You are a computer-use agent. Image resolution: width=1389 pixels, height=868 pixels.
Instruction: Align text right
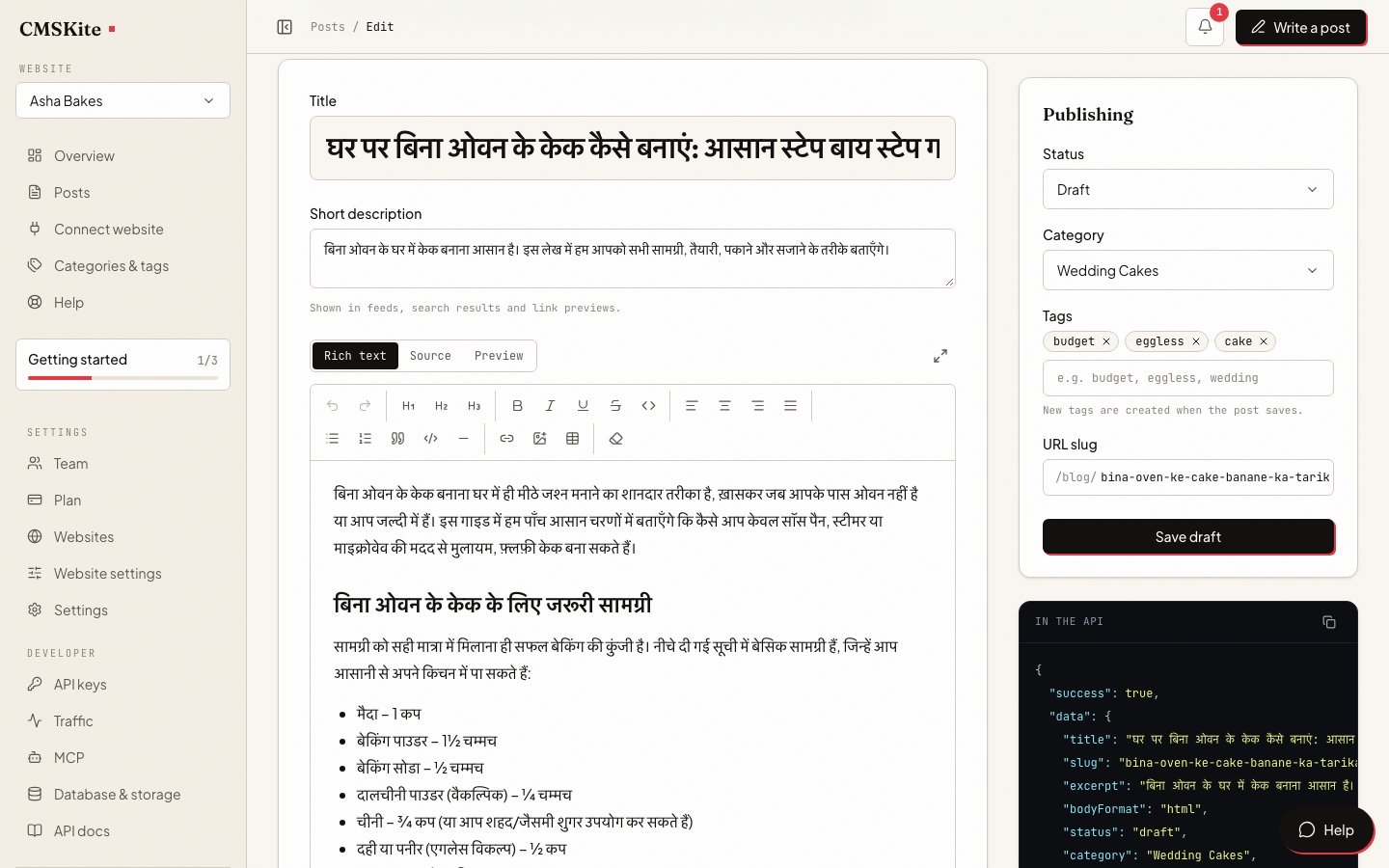(758, 406)
